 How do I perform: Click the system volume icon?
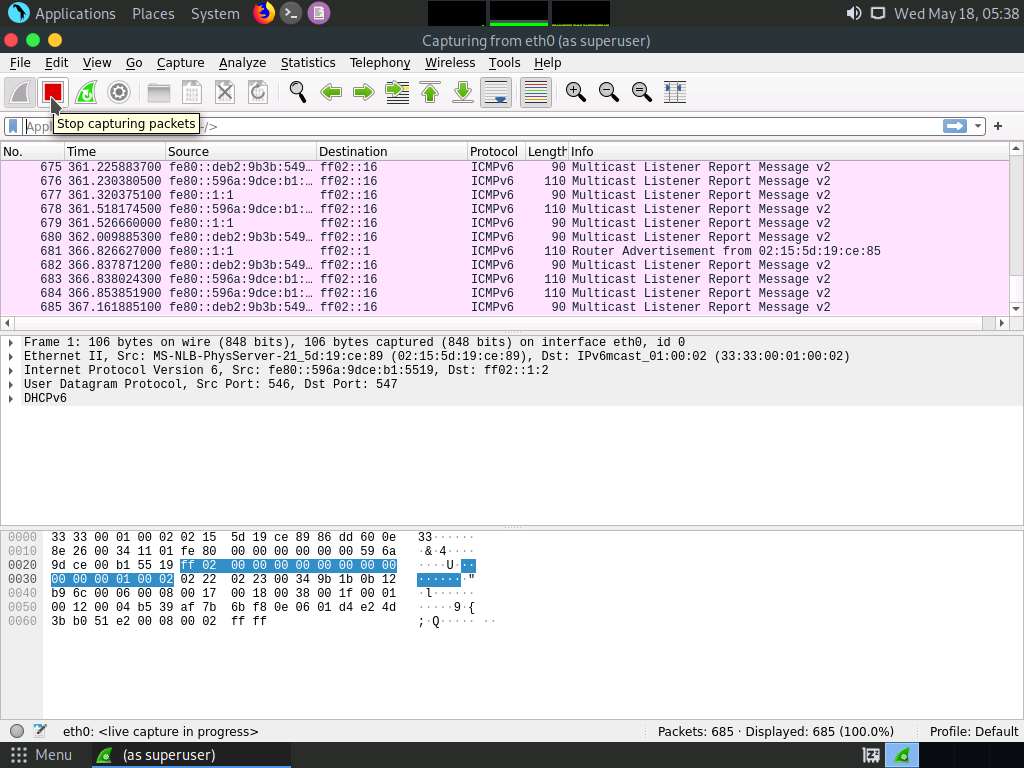coord(853,13)
